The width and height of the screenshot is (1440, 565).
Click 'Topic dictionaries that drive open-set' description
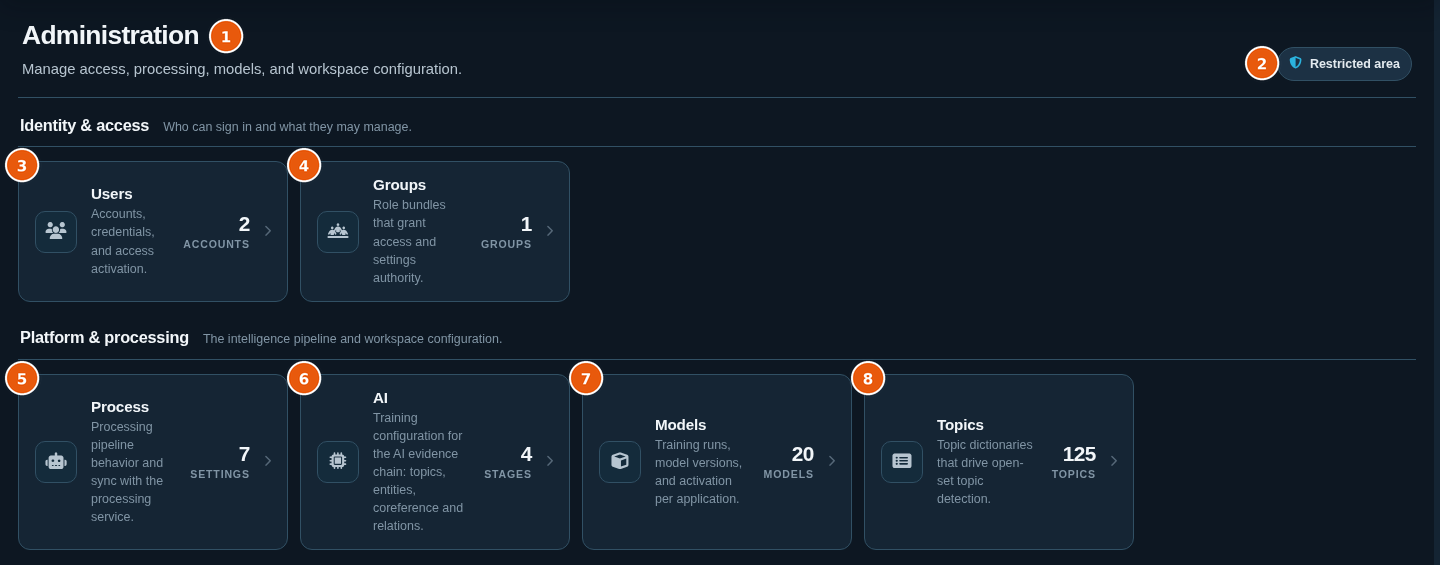[985, 471]
